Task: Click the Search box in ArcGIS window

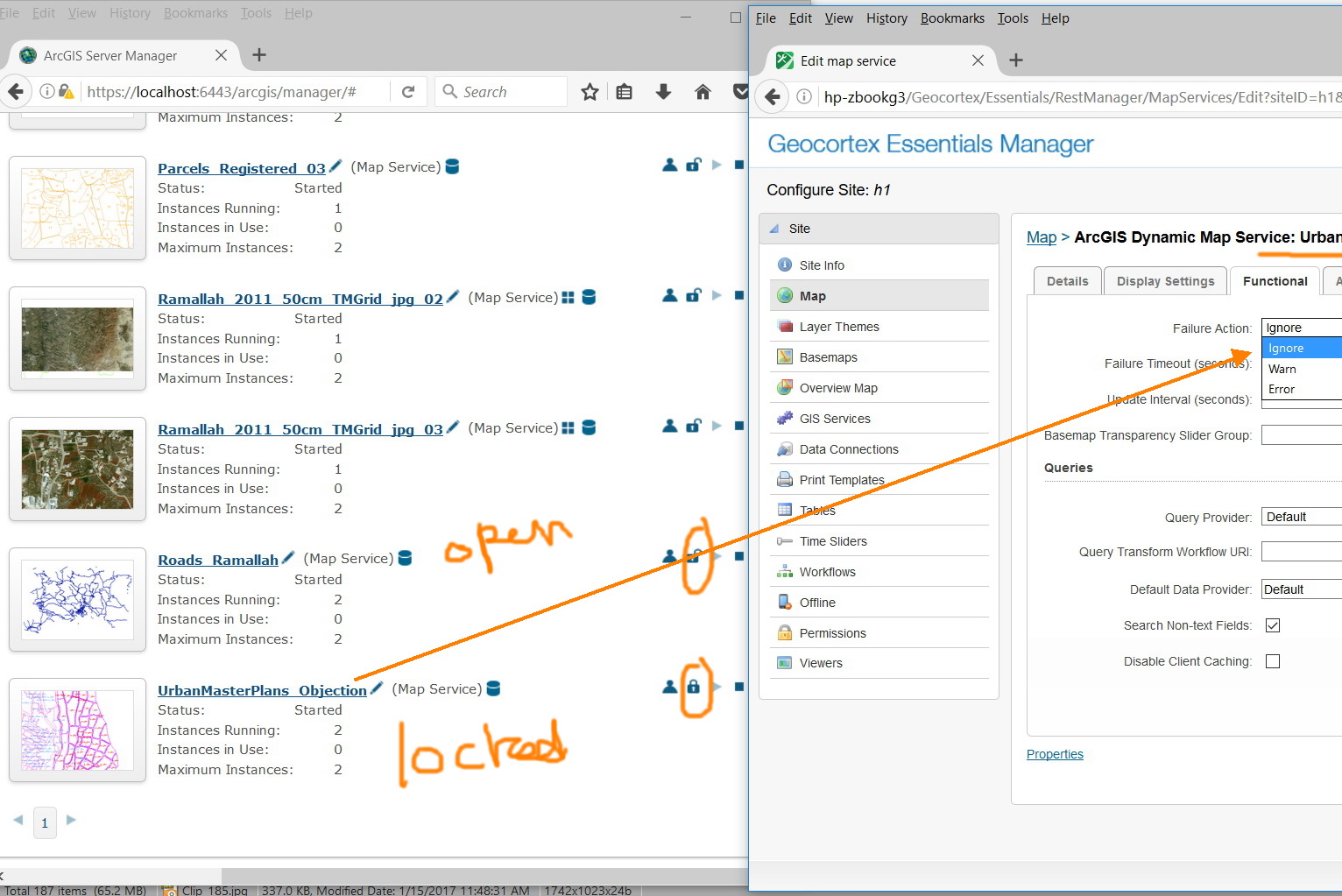Action: click(501, 92)
